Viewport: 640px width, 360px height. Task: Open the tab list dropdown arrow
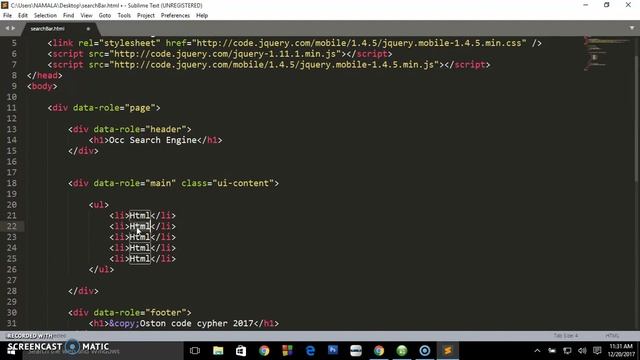tap(632, 28)
